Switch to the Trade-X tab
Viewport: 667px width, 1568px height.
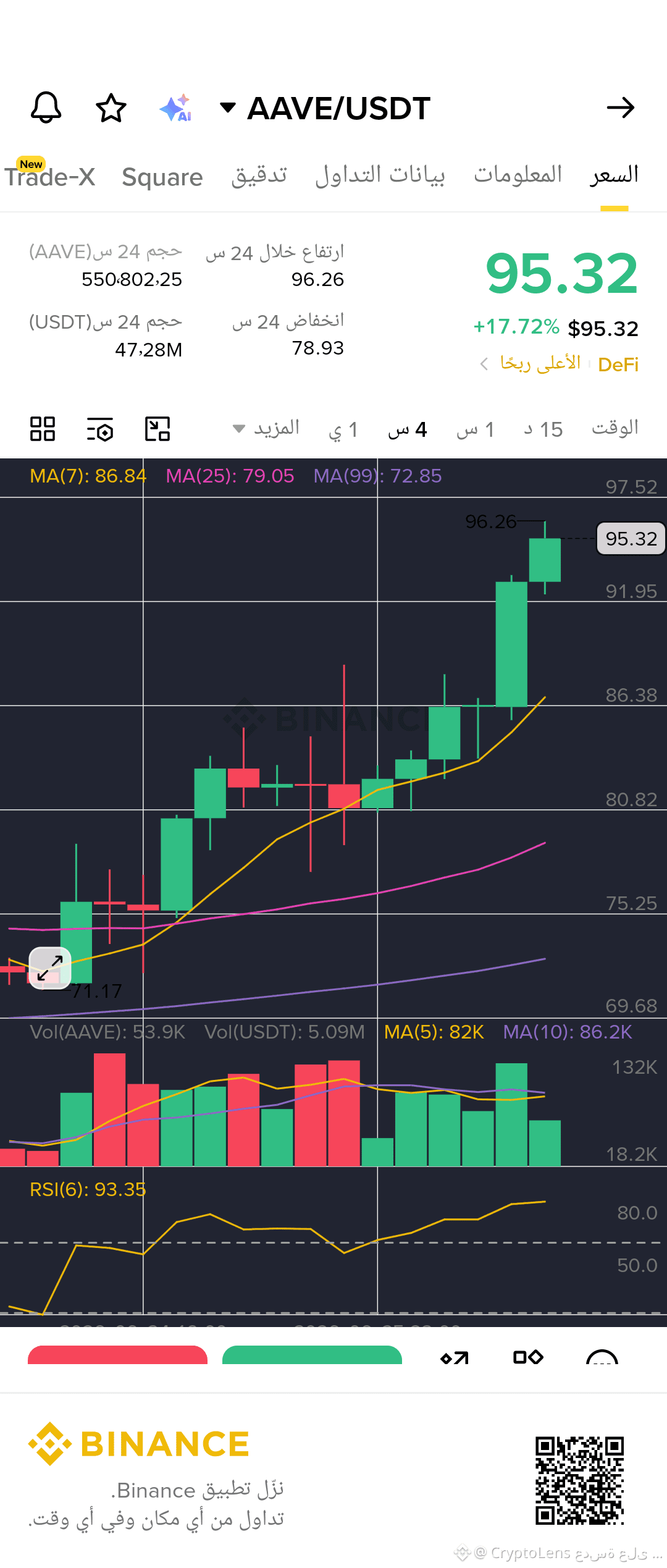click(50, 177)
